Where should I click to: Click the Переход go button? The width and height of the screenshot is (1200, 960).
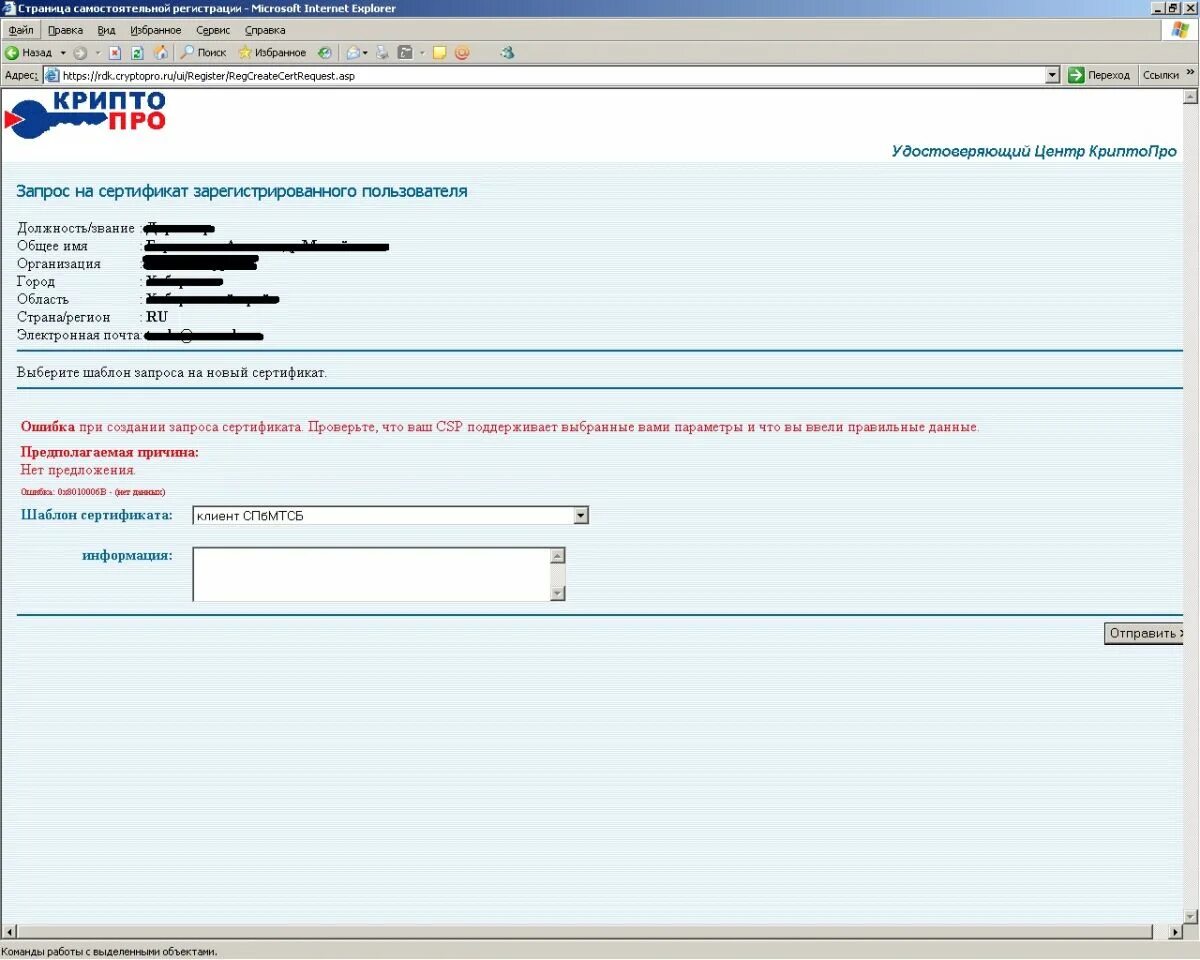[x=1099, y=75]
